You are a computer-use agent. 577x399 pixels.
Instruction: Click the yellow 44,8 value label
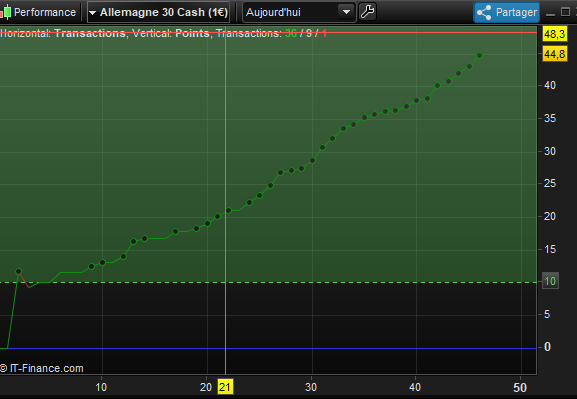point(555,54)
